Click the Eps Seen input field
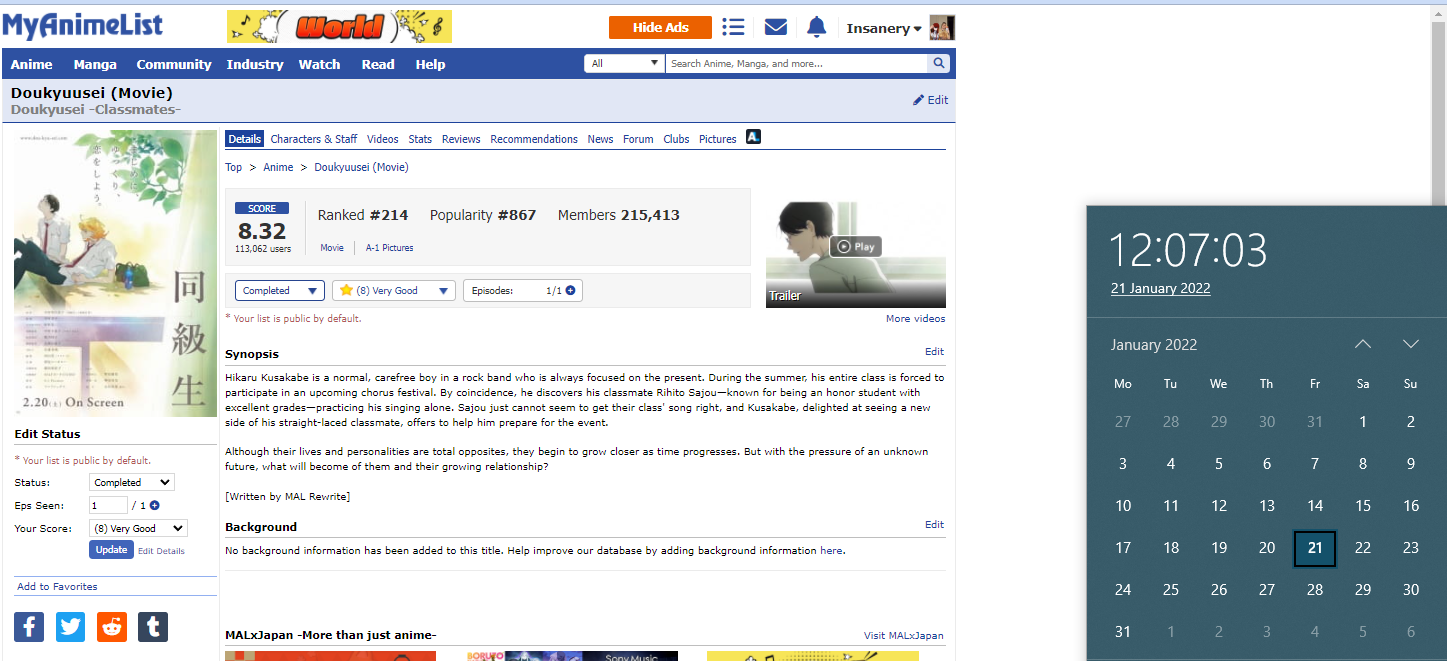 point(108,506)
